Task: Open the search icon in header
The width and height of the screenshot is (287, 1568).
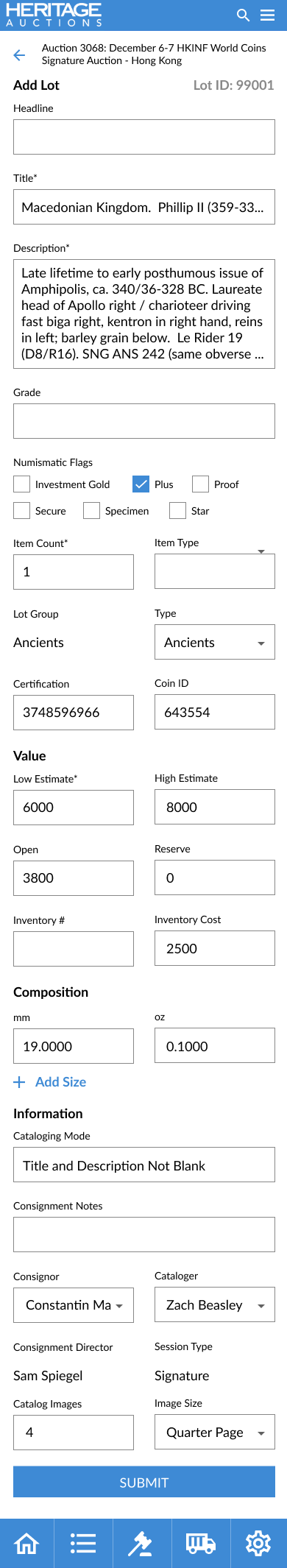Action: [243, 15]
